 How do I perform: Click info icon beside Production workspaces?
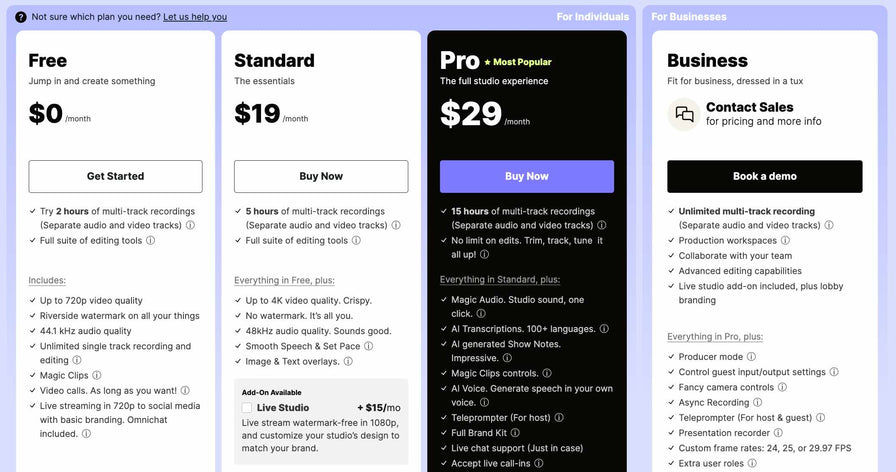click(x=785, y=240)
